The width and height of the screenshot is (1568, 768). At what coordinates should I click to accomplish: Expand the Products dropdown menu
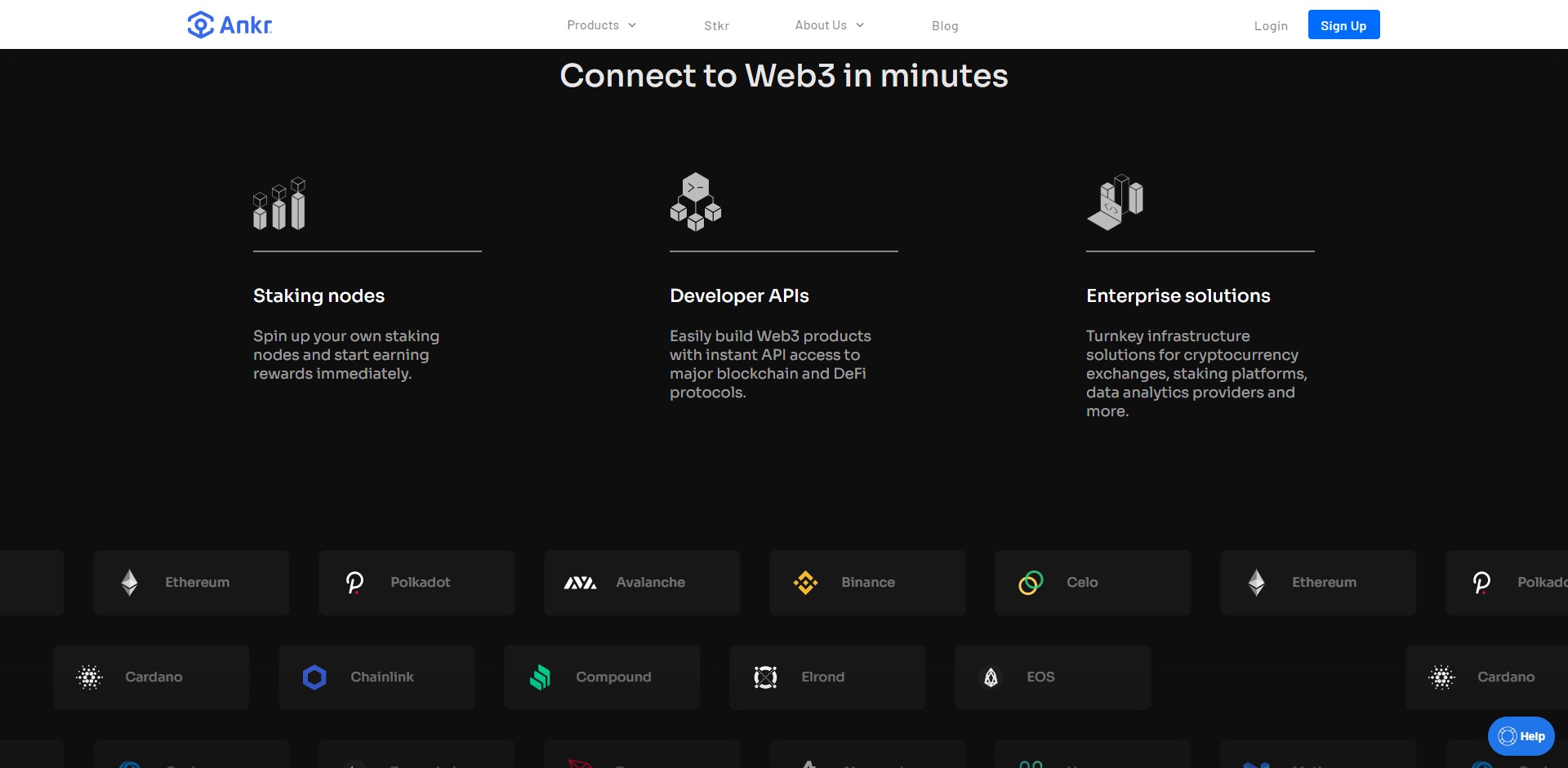coord(601,25)
